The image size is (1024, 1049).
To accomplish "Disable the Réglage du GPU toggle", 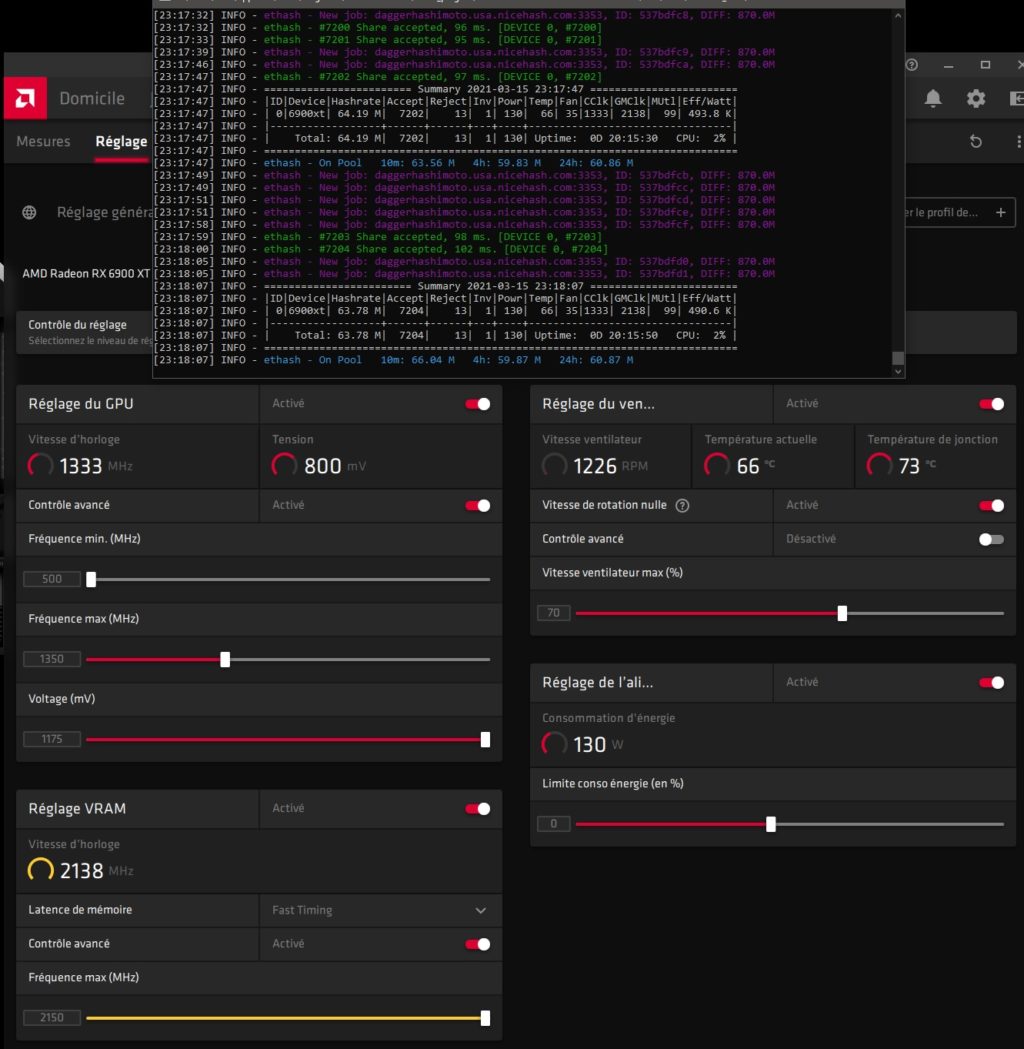I will tap(477, 404).
